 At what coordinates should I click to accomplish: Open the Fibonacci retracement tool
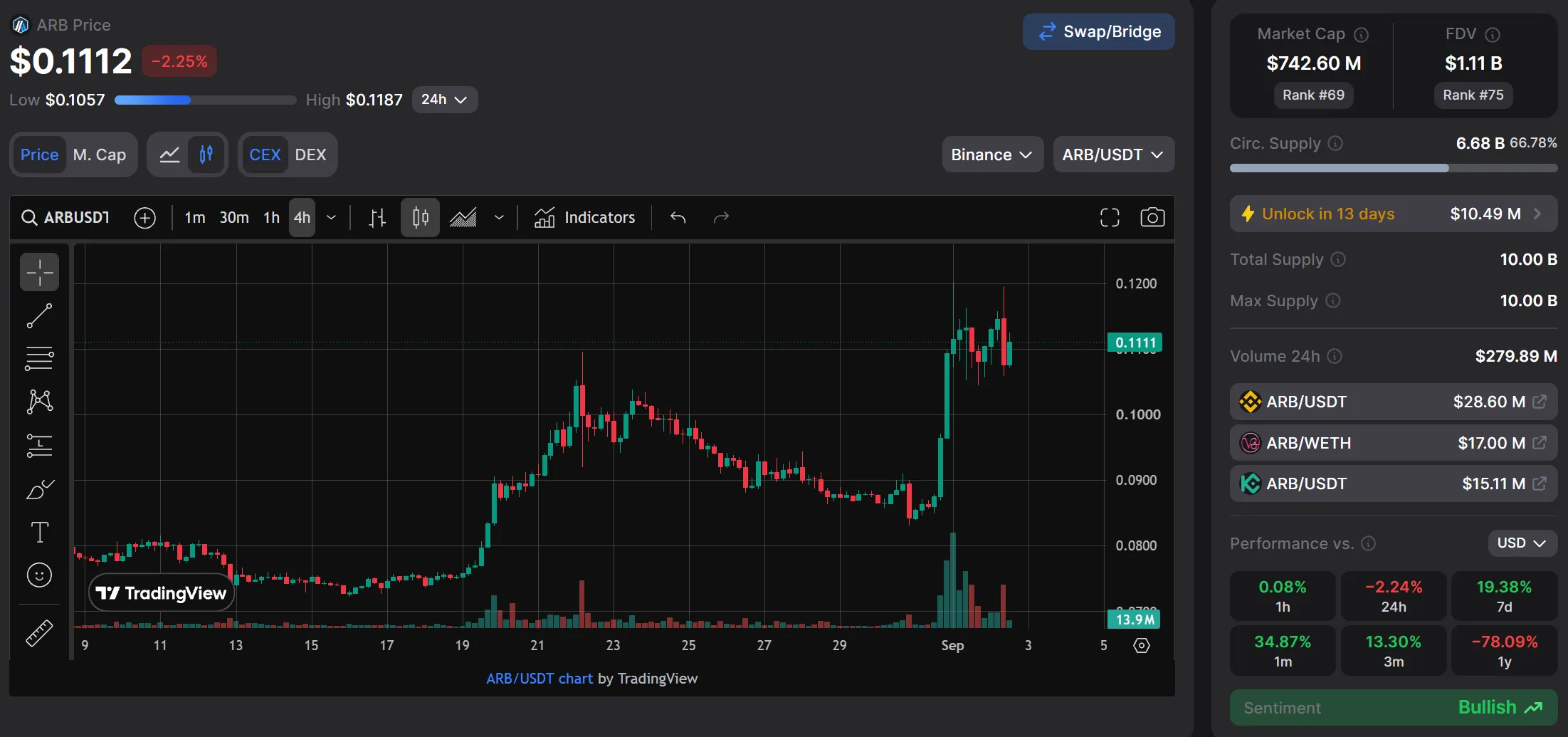pyautogui.click(x=39, y=358)
